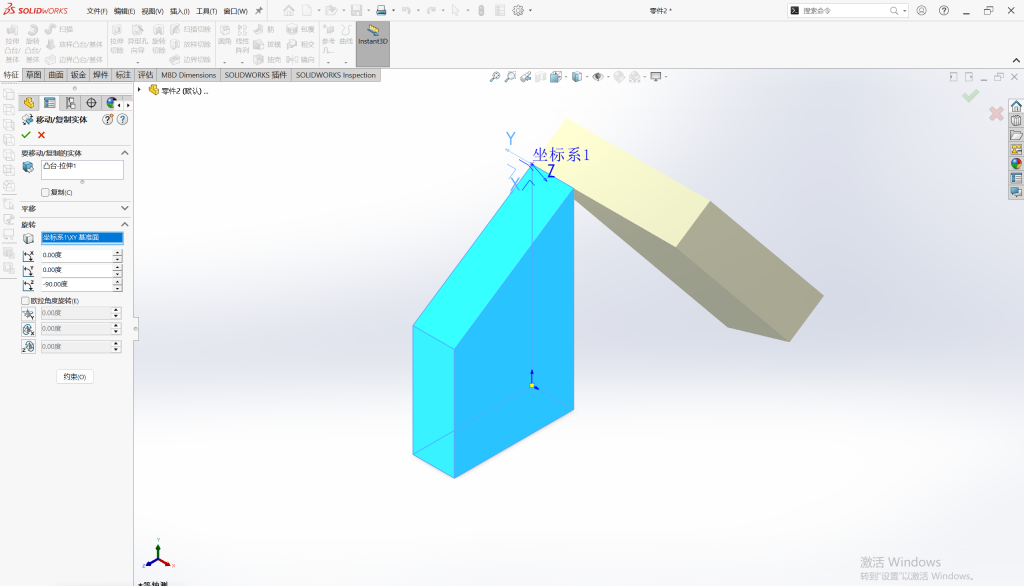
Task: Click the 约束(O) constraints button
Action: (x=74, y=376)
